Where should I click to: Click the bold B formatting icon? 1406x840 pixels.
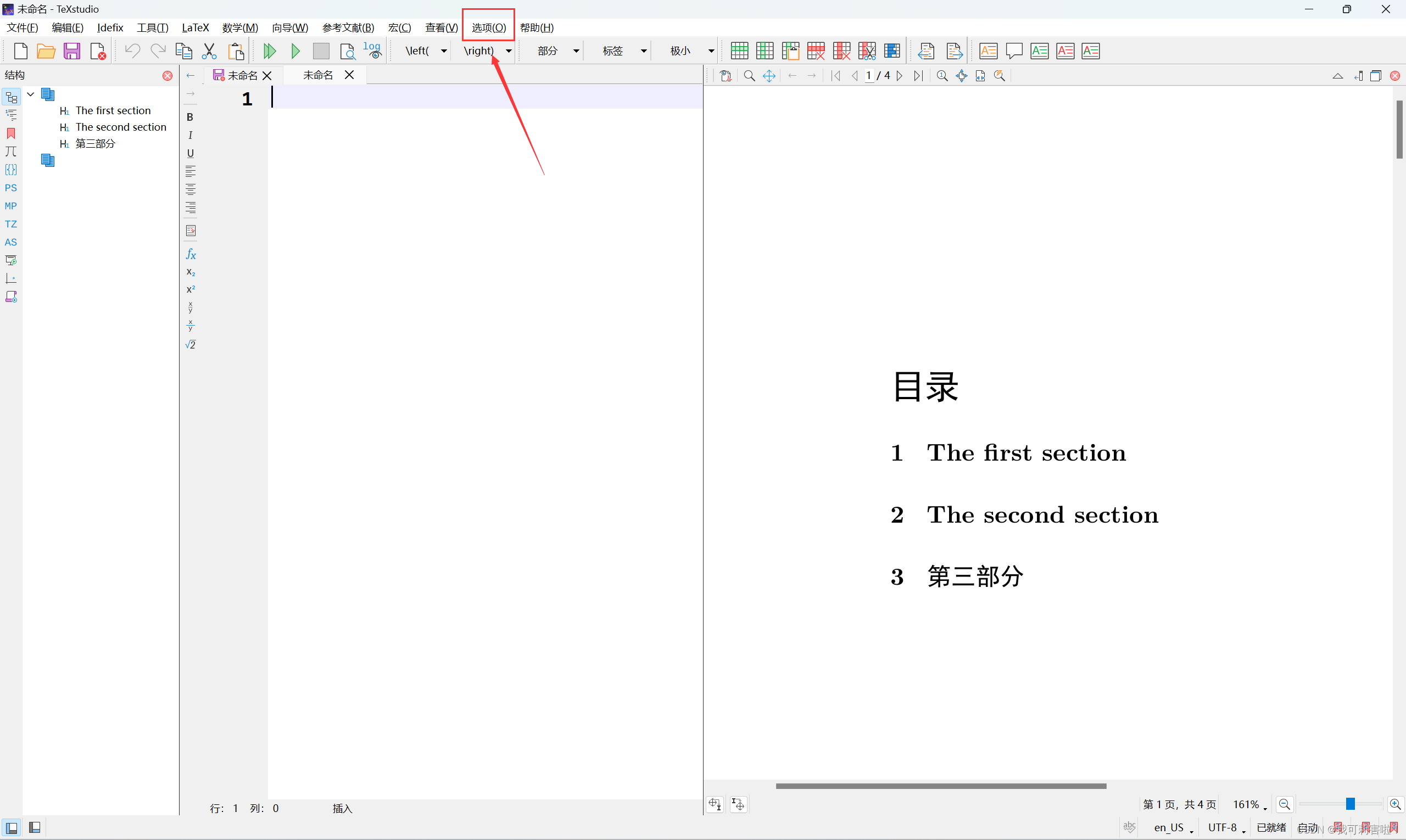190,117
